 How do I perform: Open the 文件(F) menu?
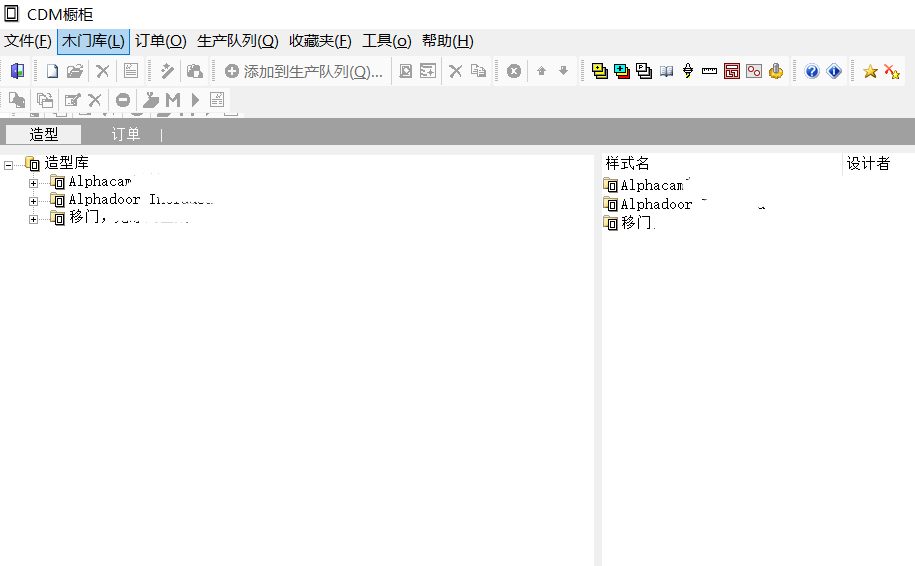point(28,41)
